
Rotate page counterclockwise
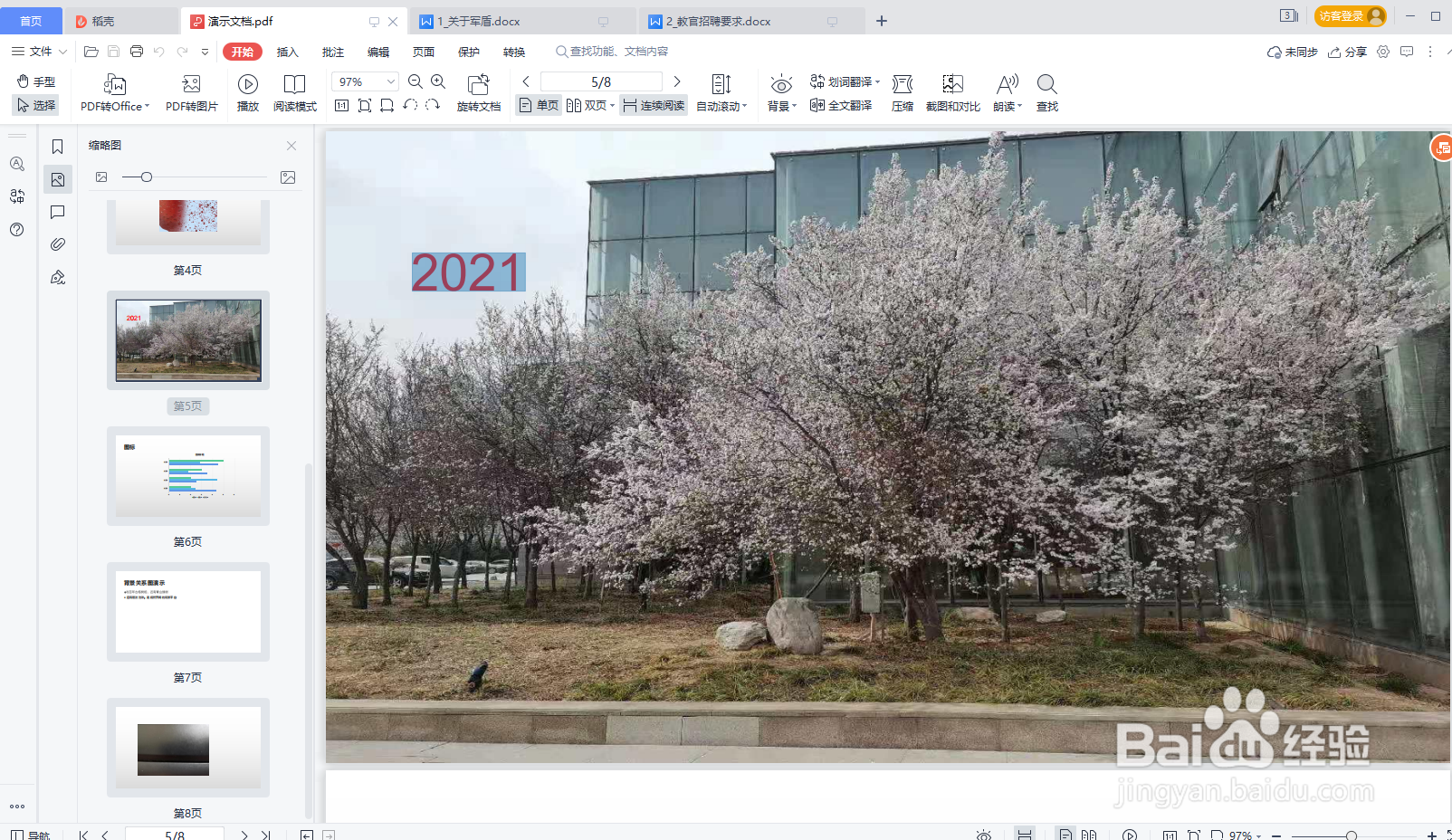[410, 105]
